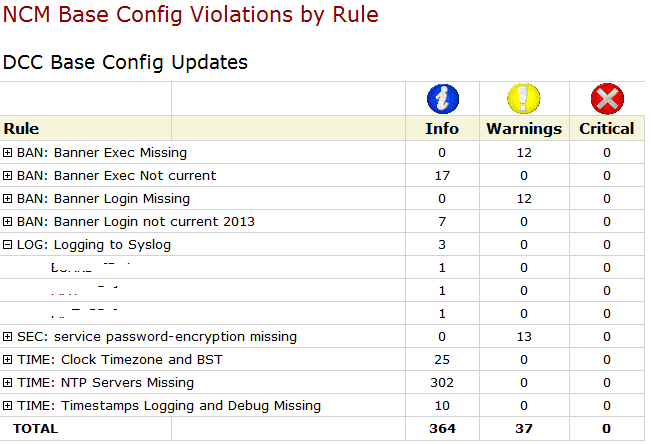The width and height of the screenshot is (653, 444).
Task: Click the NTP Servers Missing info count 302
Action: [x=442, y=382]
